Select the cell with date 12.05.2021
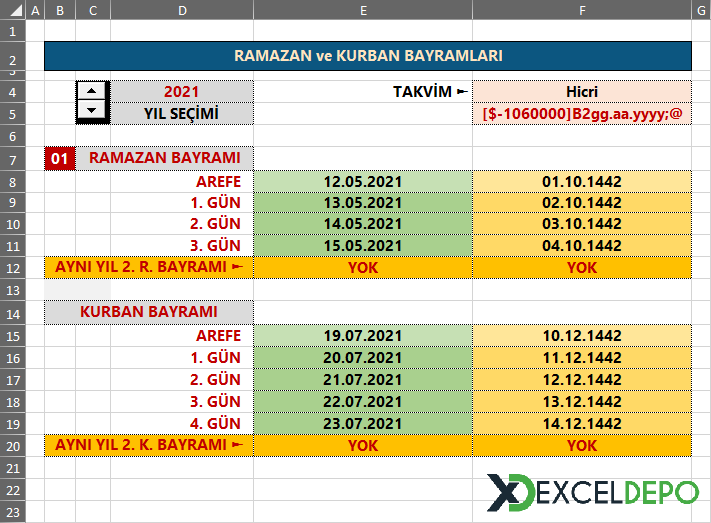Viewport: 711px width, 523px height. [362, 181]
